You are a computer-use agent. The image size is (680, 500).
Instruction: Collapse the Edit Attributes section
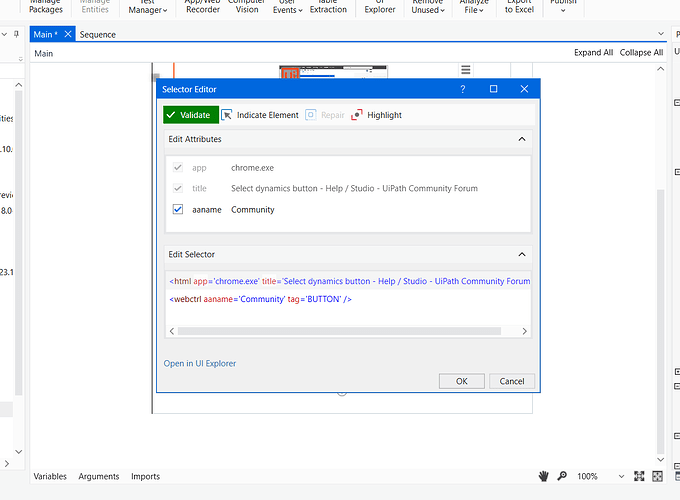[522, 139]
